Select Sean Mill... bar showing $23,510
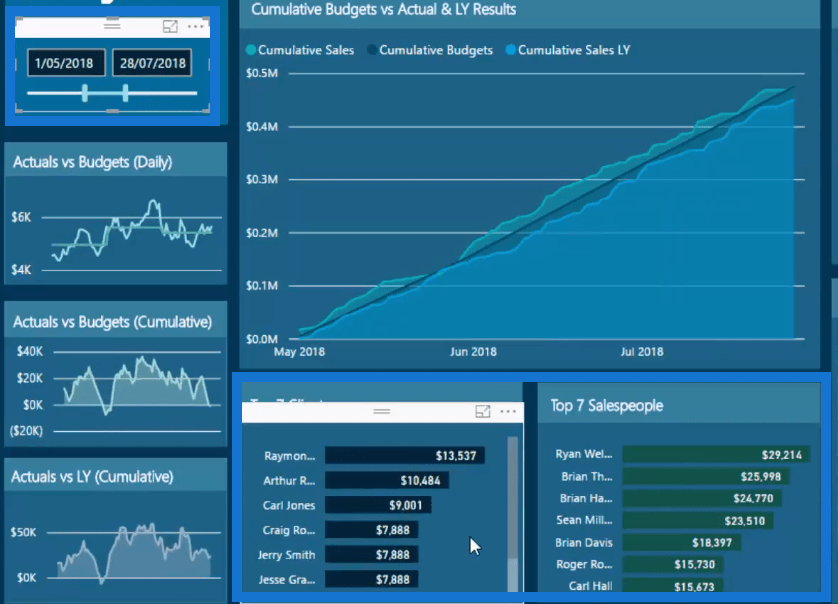Image resolution: width=838 pixels, height=604 pixels. [698, 520]
